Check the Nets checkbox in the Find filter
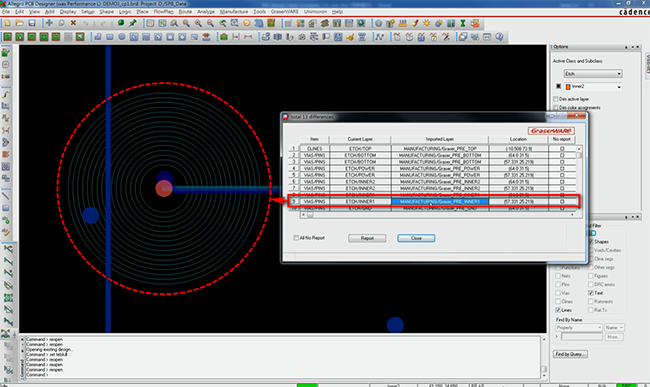Screen dimensions: 650x387 [x=558, y=276]
